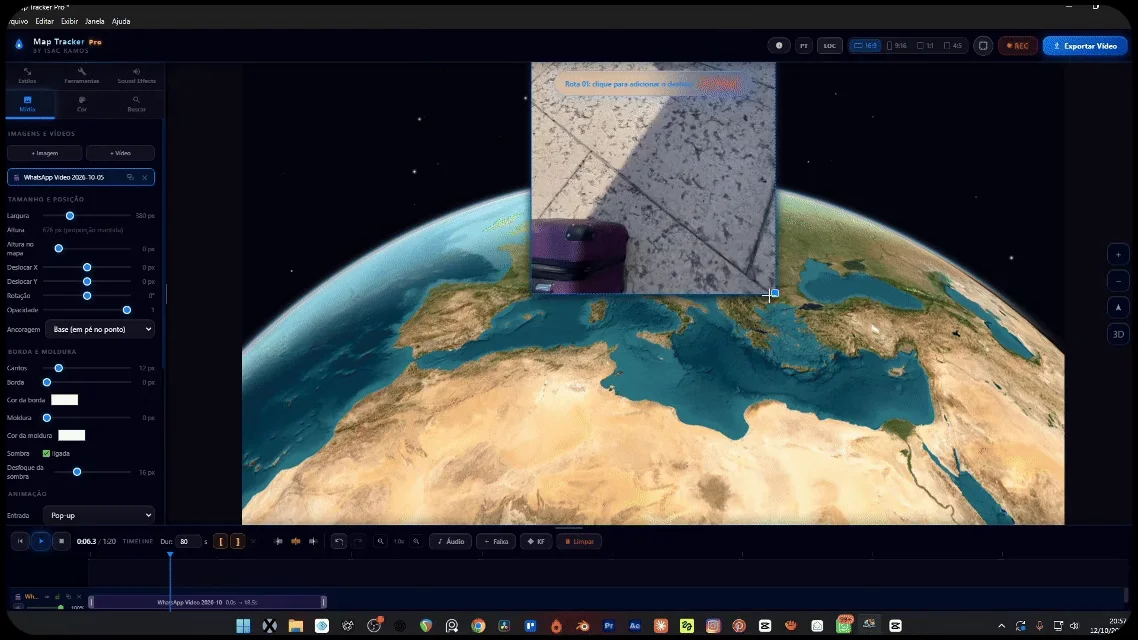Image resolution: width=1138 pixels, height=640 pixels.
Task: Open the Janela menu
Action: point(94,21)
